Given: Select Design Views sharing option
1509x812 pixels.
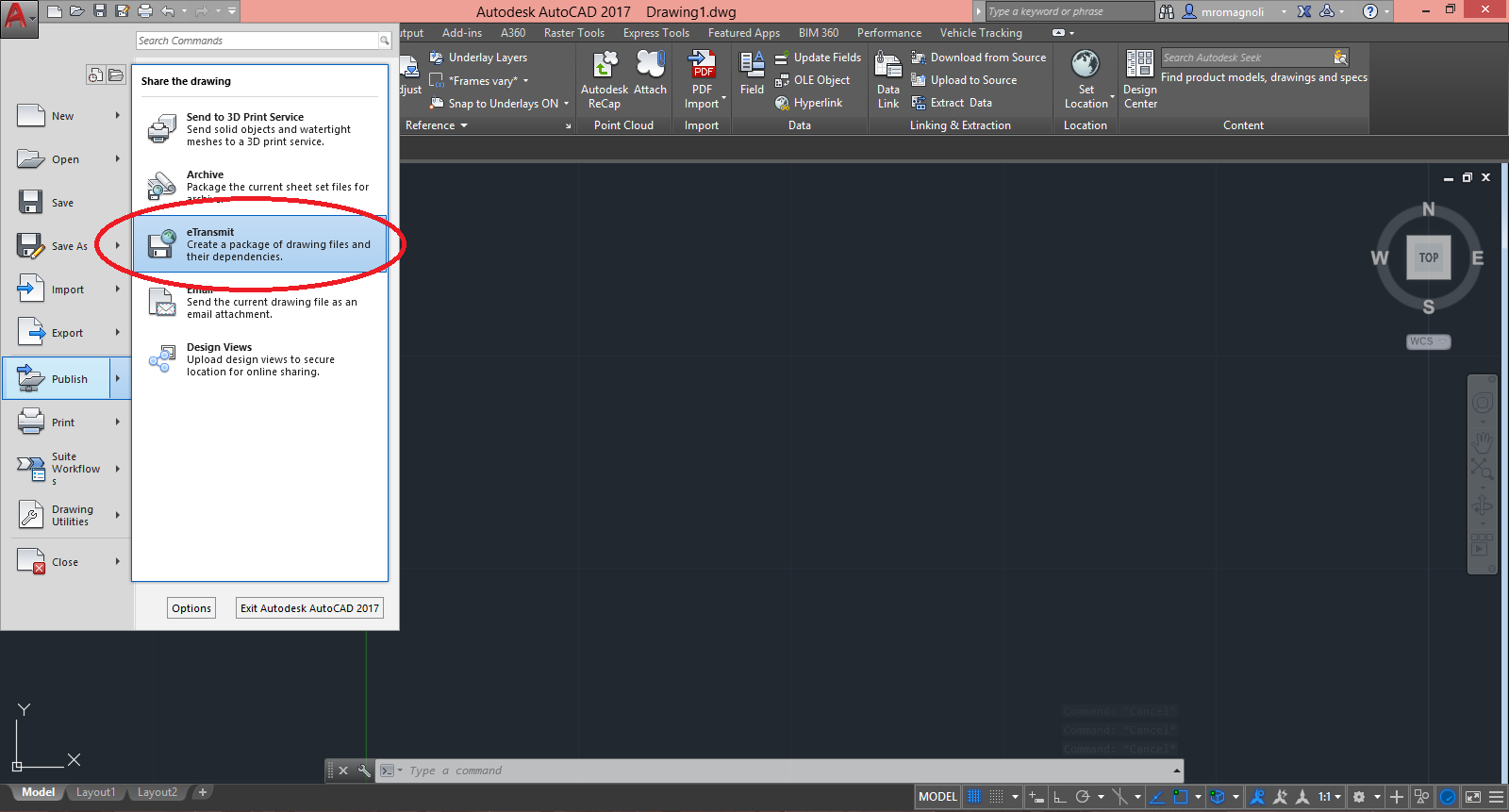Looking at the screenshot, I should click(x=259, y=359).
